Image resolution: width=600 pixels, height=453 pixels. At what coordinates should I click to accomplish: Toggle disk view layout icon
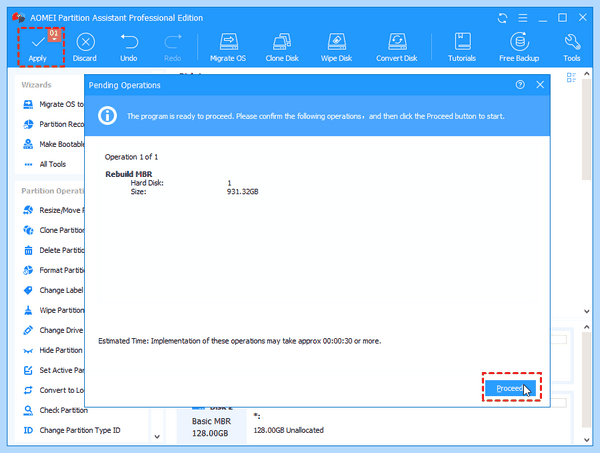point(571,78)
